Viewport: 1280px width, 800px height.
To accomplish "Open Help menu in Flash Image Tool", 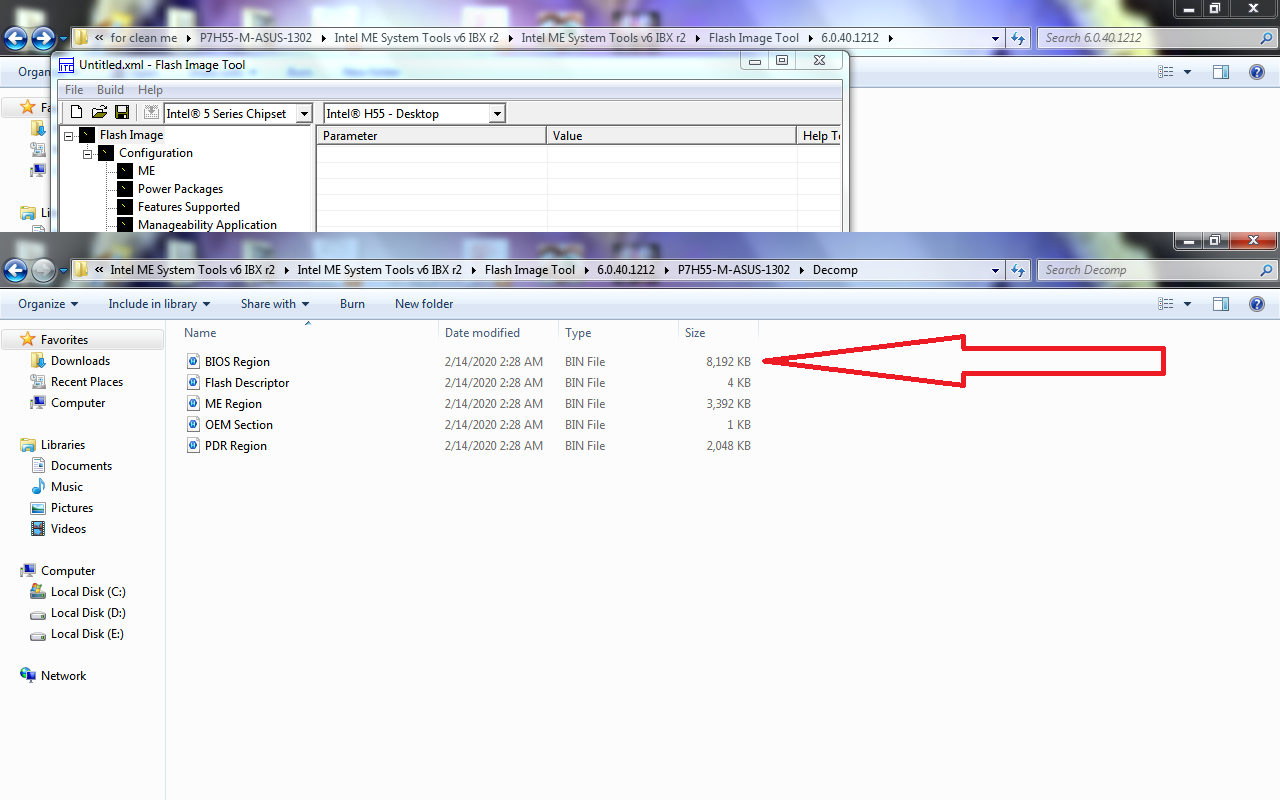I will click(x=150, y=90).
